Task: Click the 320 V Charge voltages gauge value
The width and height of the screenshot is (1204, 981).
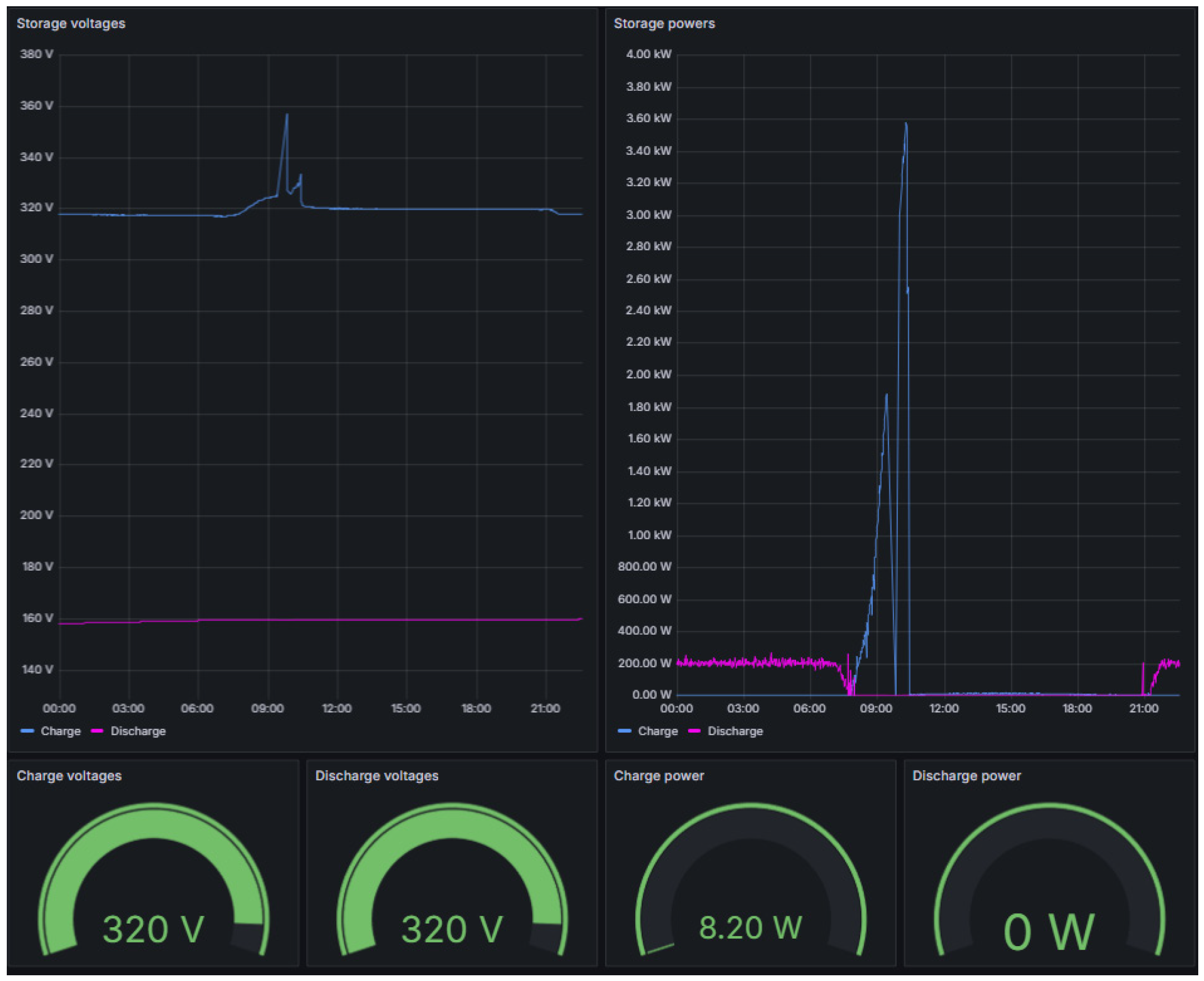Action: tap(153, 928)
